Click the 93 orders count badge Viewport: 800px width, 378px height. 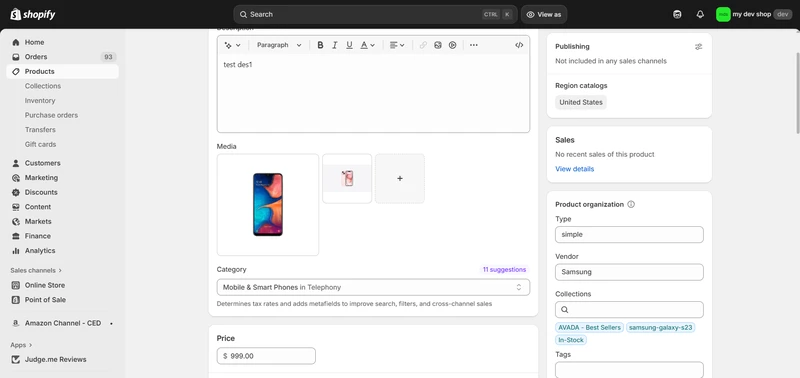108,57
